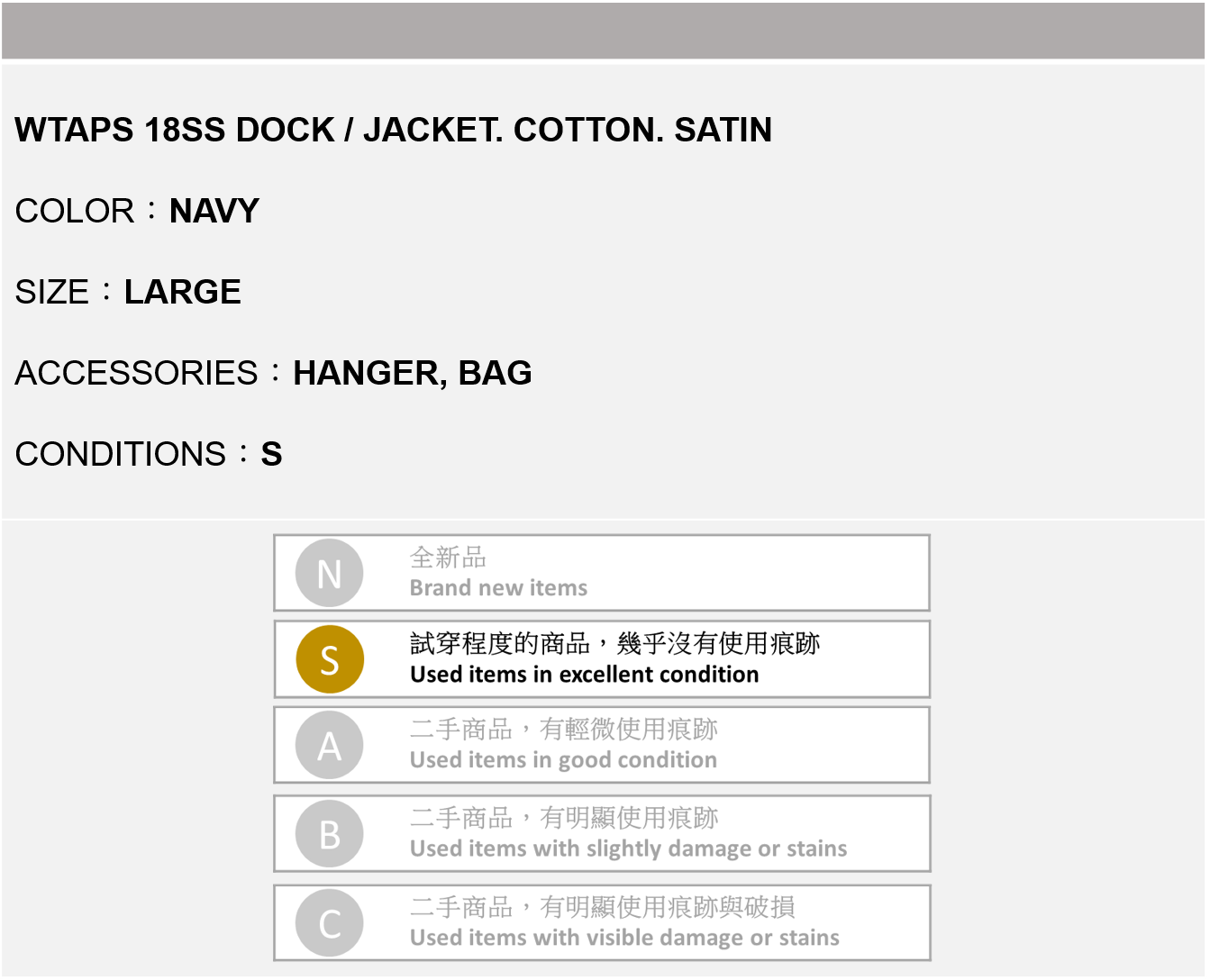Screen dimensions: 1210x980
Task: Click the 有明顯使用痕跡與破損 text
Action: pyautogui.click(x=667, y=907)
